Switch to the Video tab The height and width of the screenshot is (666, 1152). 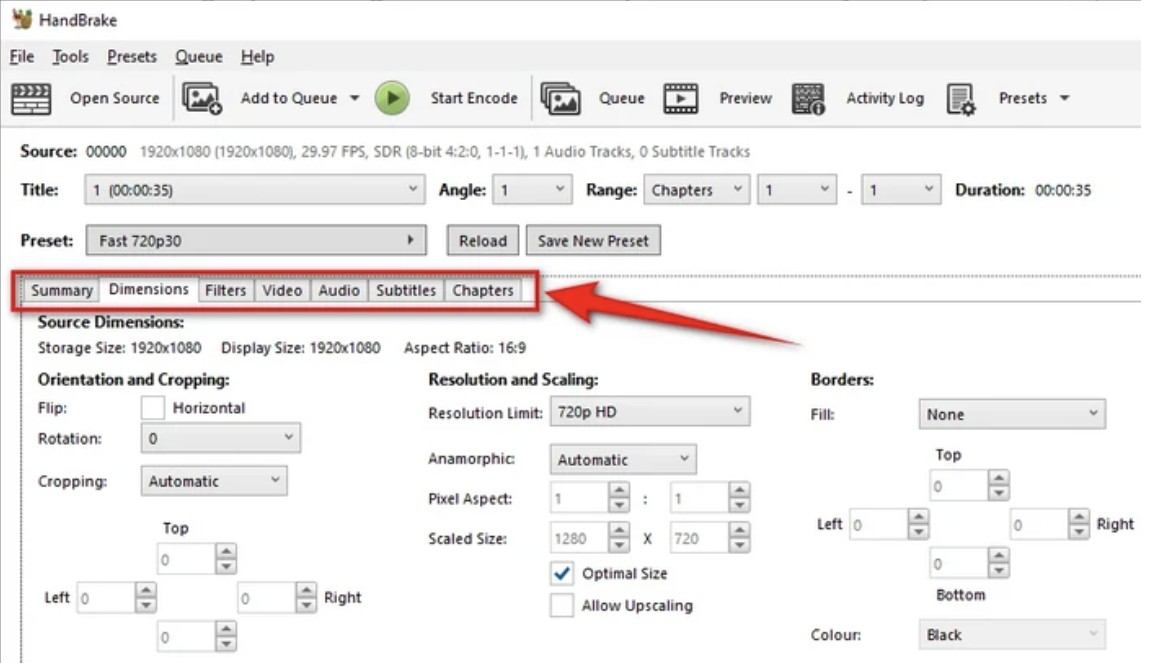[x=282, y=290]
